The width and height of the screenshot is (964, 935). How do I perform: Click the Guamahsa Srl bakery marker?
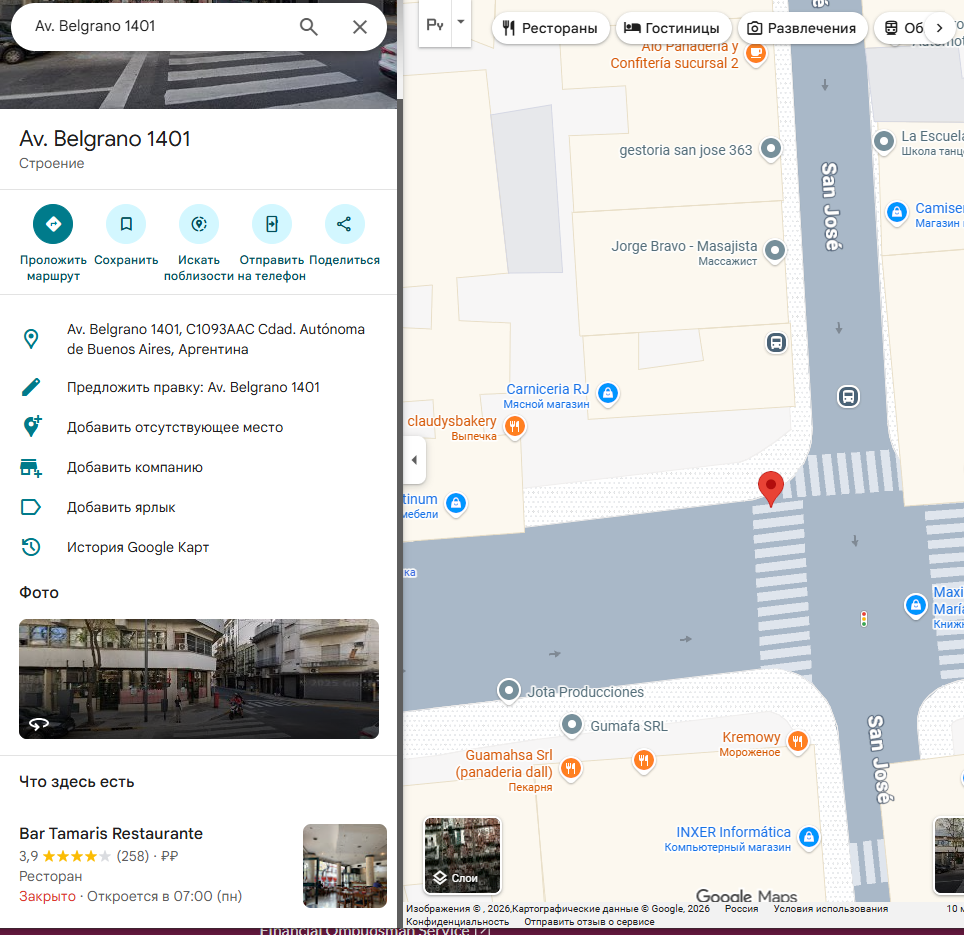coord(571,768)
